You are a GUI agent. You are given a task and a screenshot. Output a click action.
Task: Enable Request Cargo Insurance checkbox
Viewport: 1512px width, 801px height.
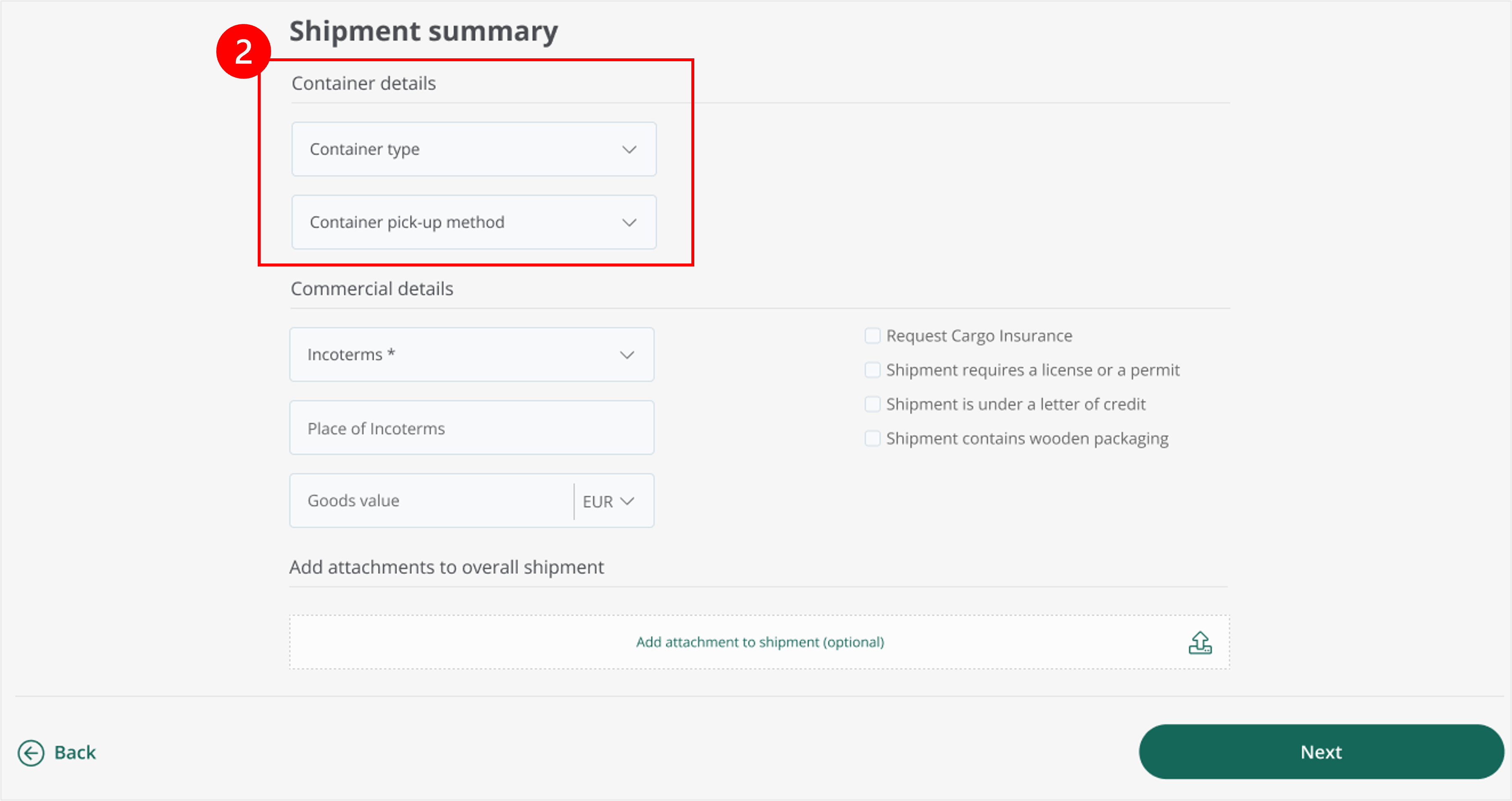tap(872, 336)
